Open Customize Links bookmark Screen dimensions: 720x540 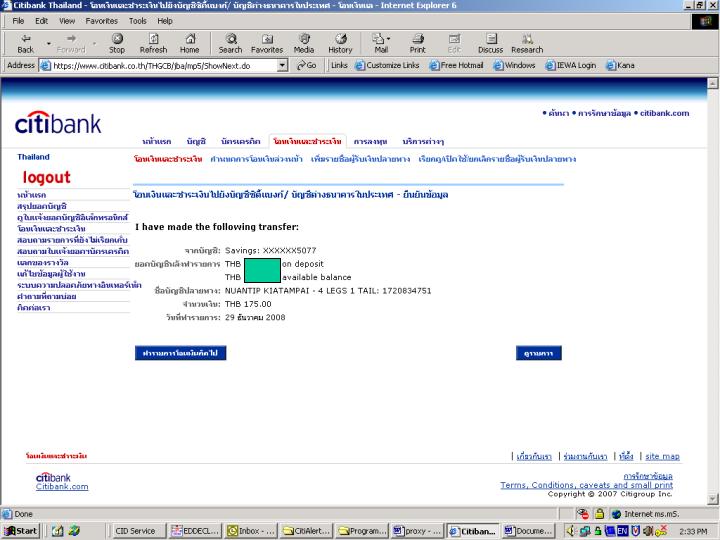pos(388,66)
